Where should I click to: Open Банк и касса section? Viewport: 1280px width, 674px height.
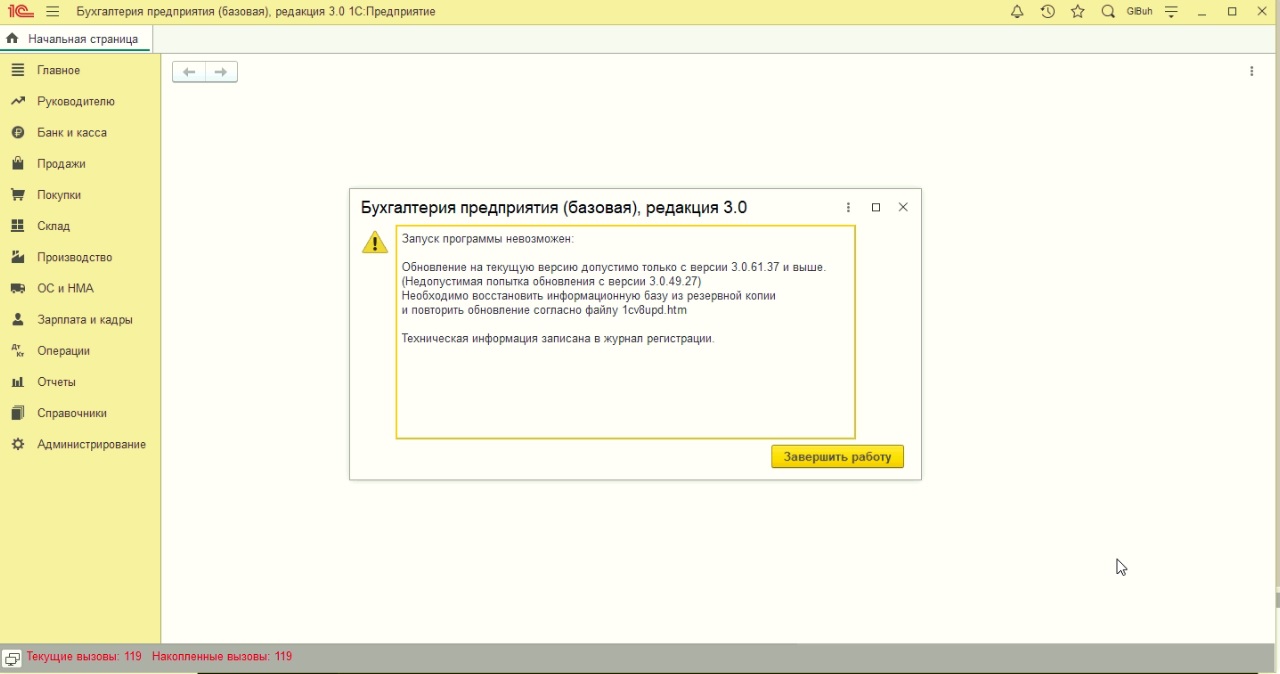pos(80,133)
